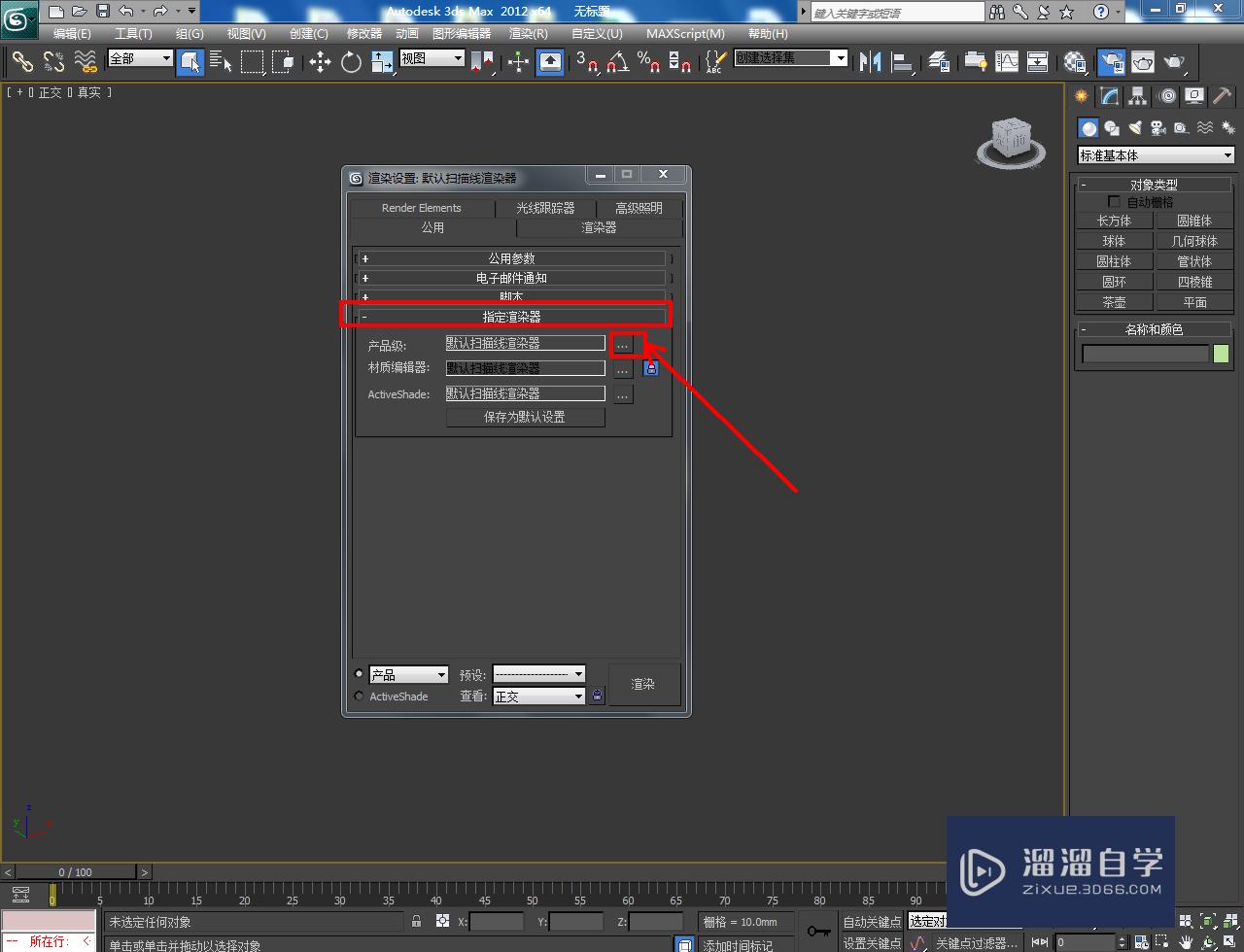The width and height of the screenshot is (1244, 952).
Task: Open the 全部 selection filter dropdown
Action: (140, 58)
